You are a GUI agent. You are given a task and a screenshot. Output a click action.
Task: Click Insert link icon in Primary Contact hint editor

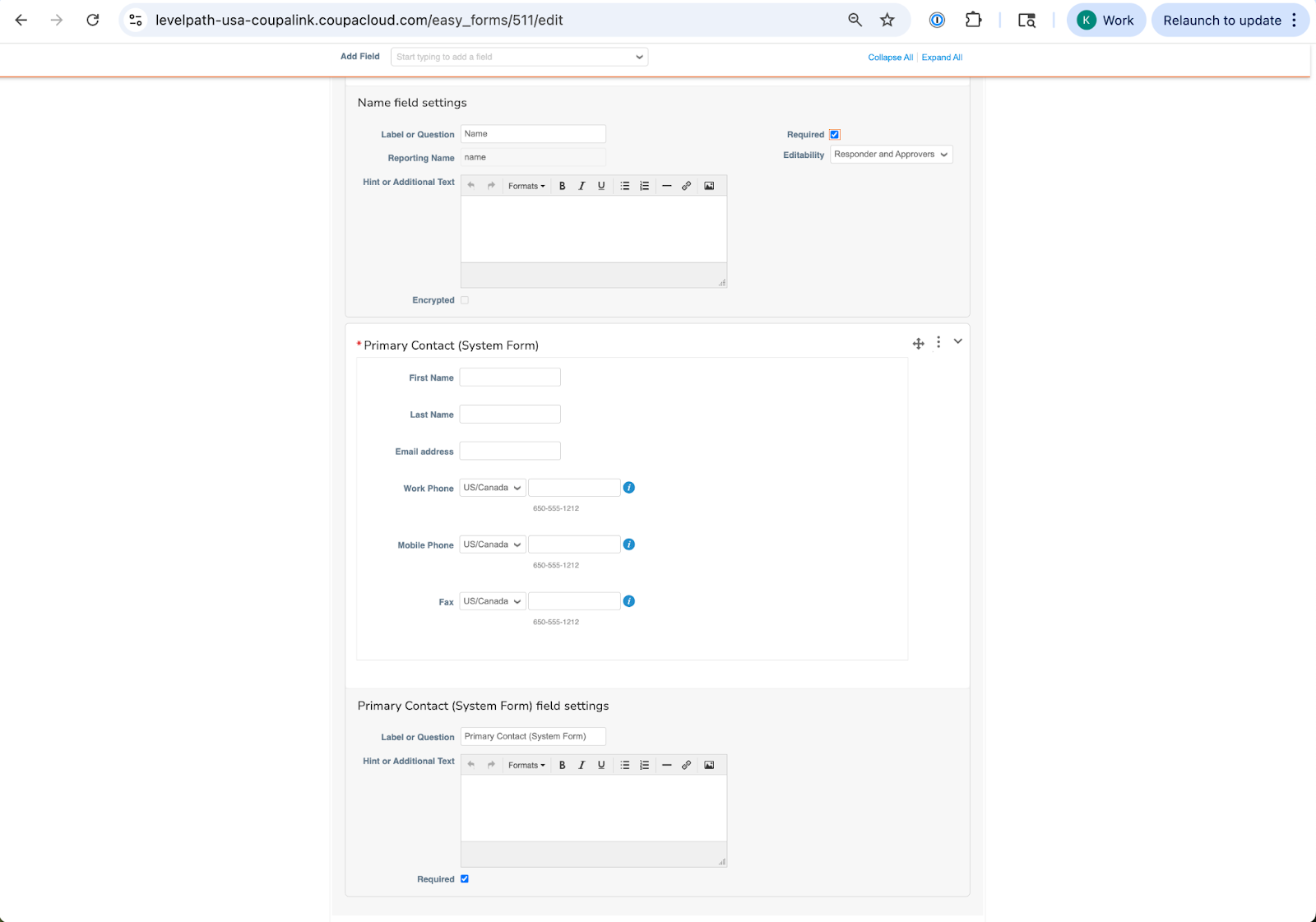(686, 765)
